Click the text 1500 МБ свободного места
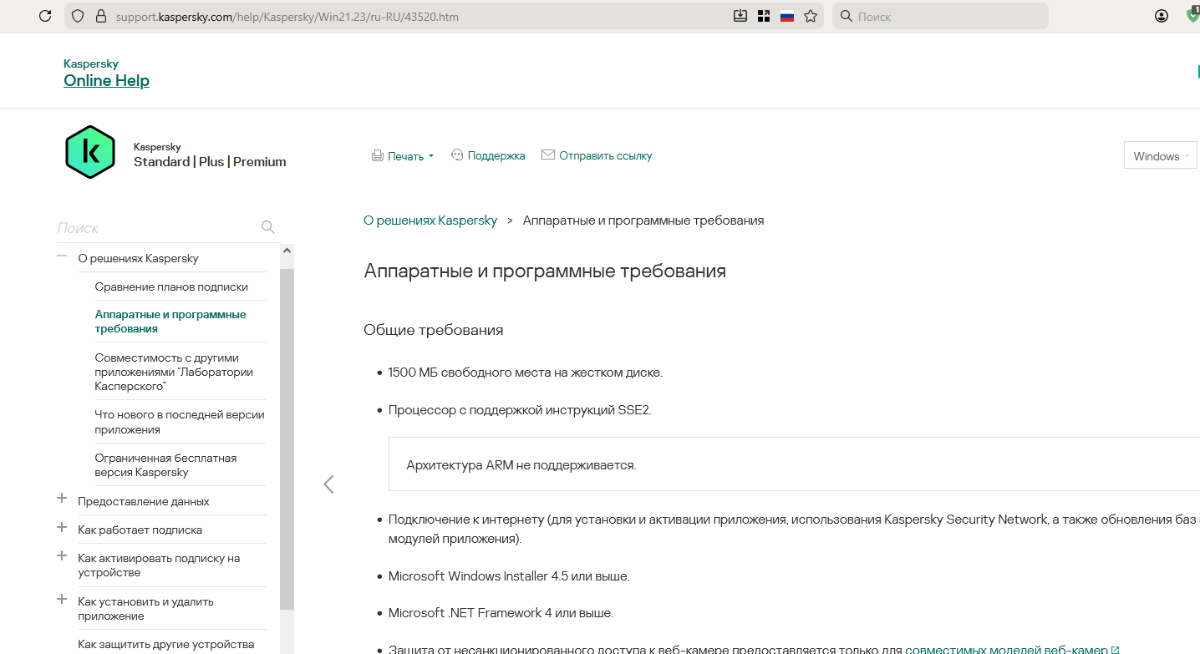1200x654 pixels. click(525, 372)
